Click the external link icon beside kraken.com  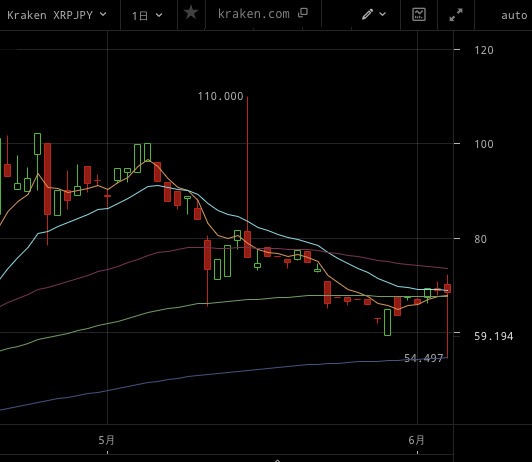pyautogui.click(x=303, y=13)
